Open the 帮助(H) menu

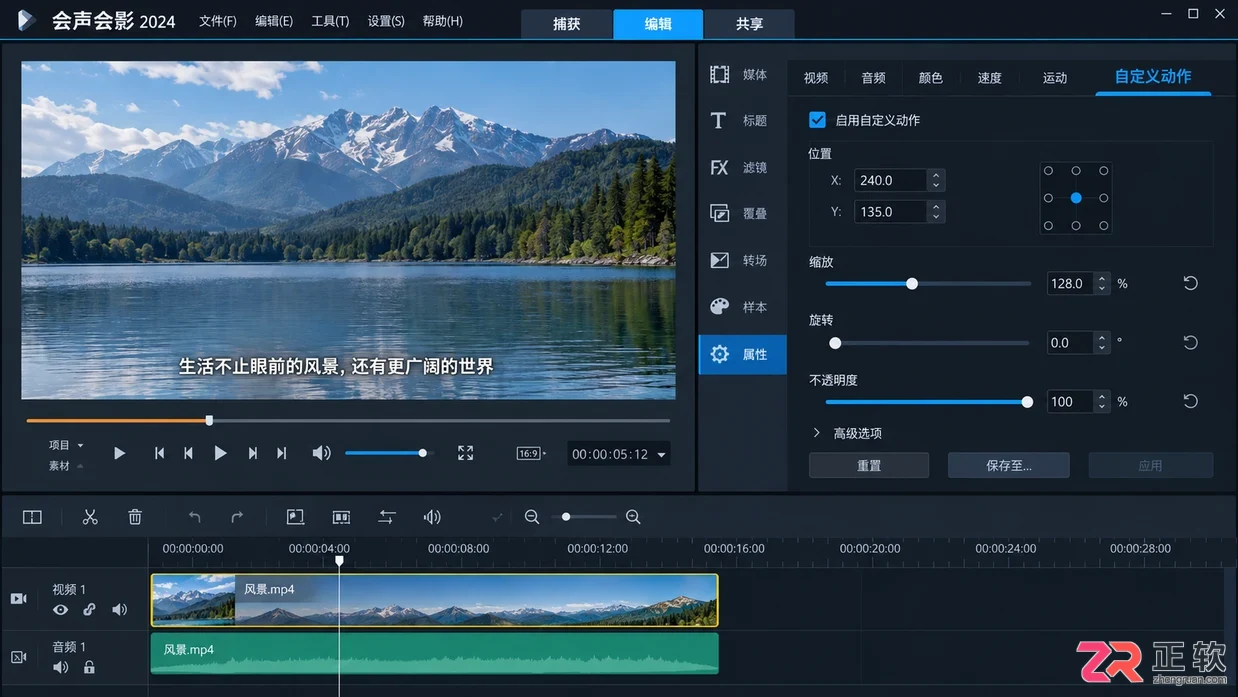click(442, 21)
